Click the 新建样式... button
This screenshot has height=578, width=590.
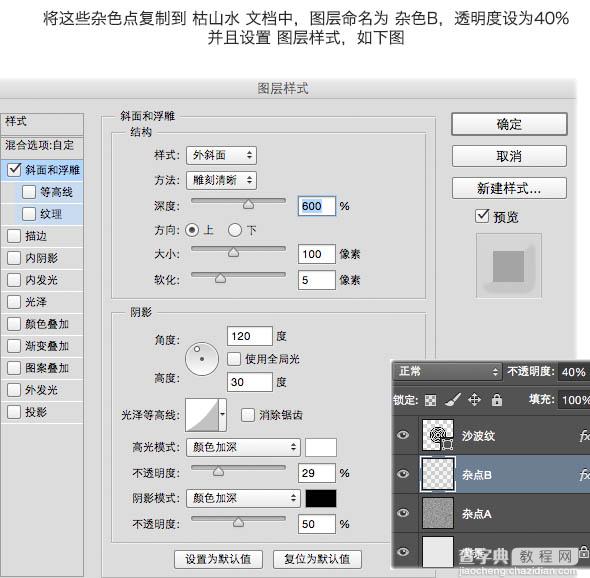tap(509, 188)
